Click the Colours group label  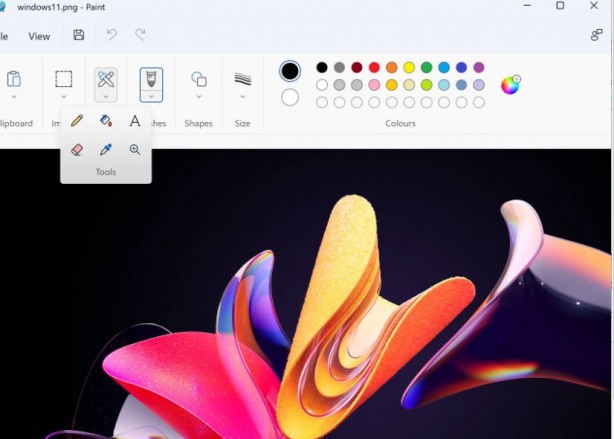point(400,123)
